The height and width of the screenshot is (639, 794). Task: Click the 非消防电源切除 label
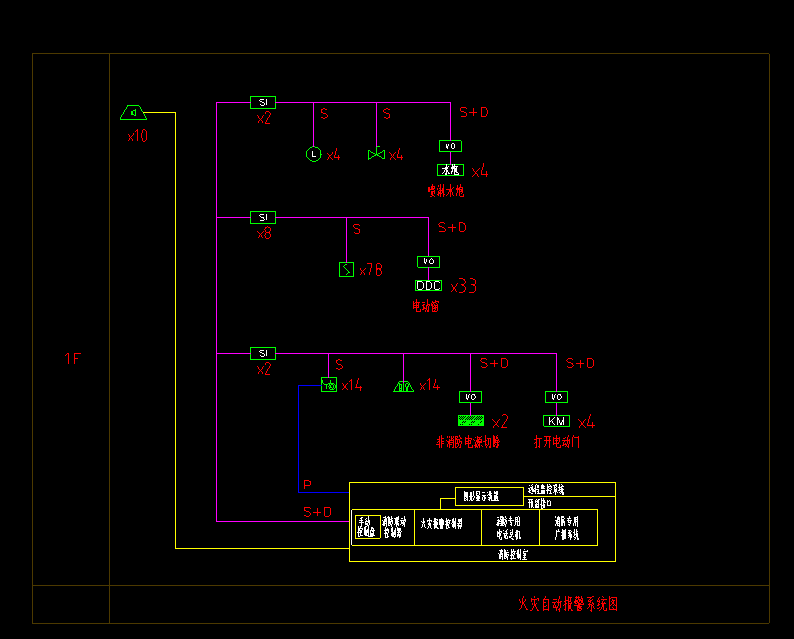point(468,442)
